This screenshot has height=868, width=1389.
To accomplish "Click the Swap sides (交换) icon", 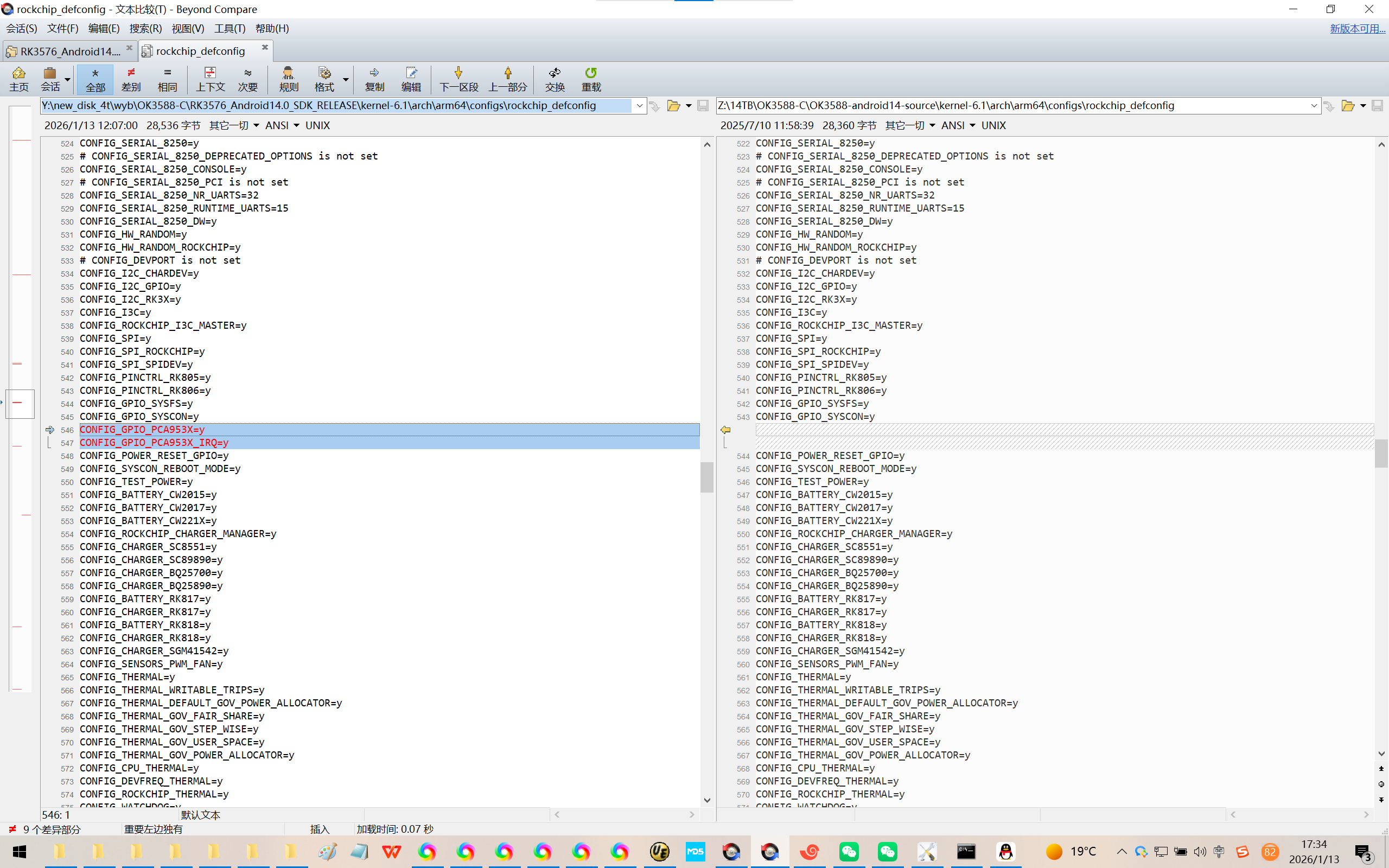I will pos(555,79).
